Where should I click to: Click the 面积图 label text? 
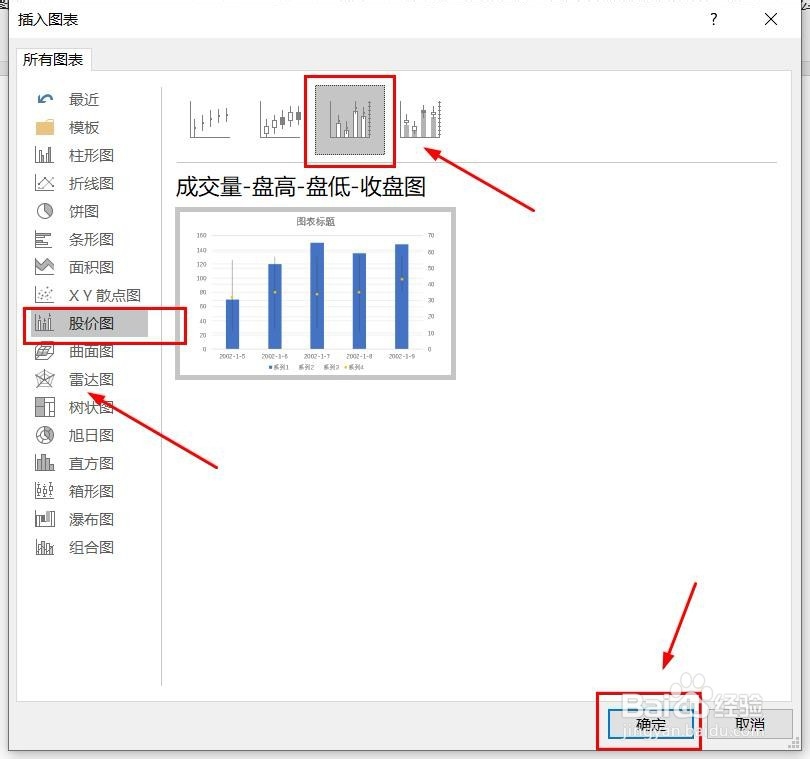click(91, 267)
